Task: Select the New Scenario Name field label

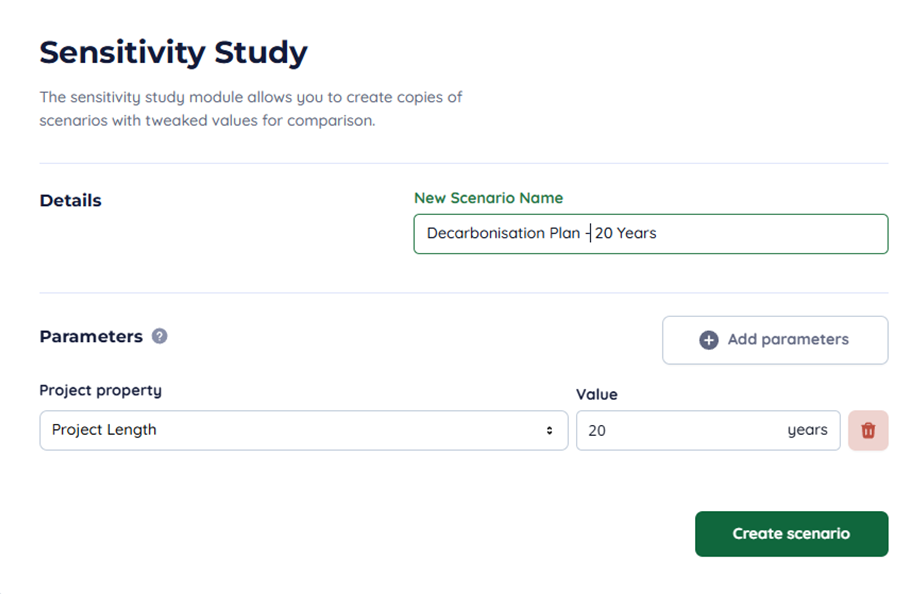Action: click(488, 198)
